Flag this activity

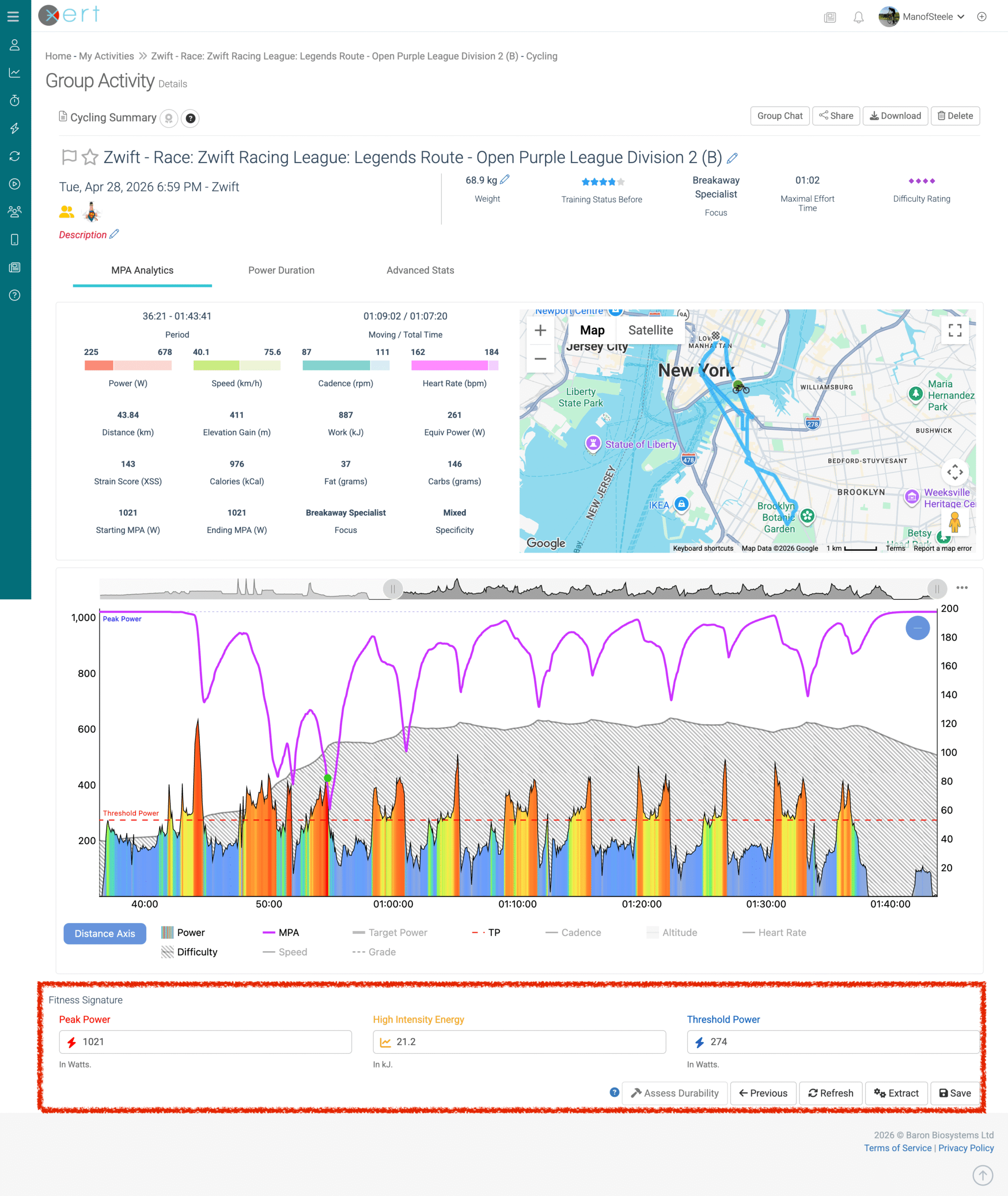[69, 157]
